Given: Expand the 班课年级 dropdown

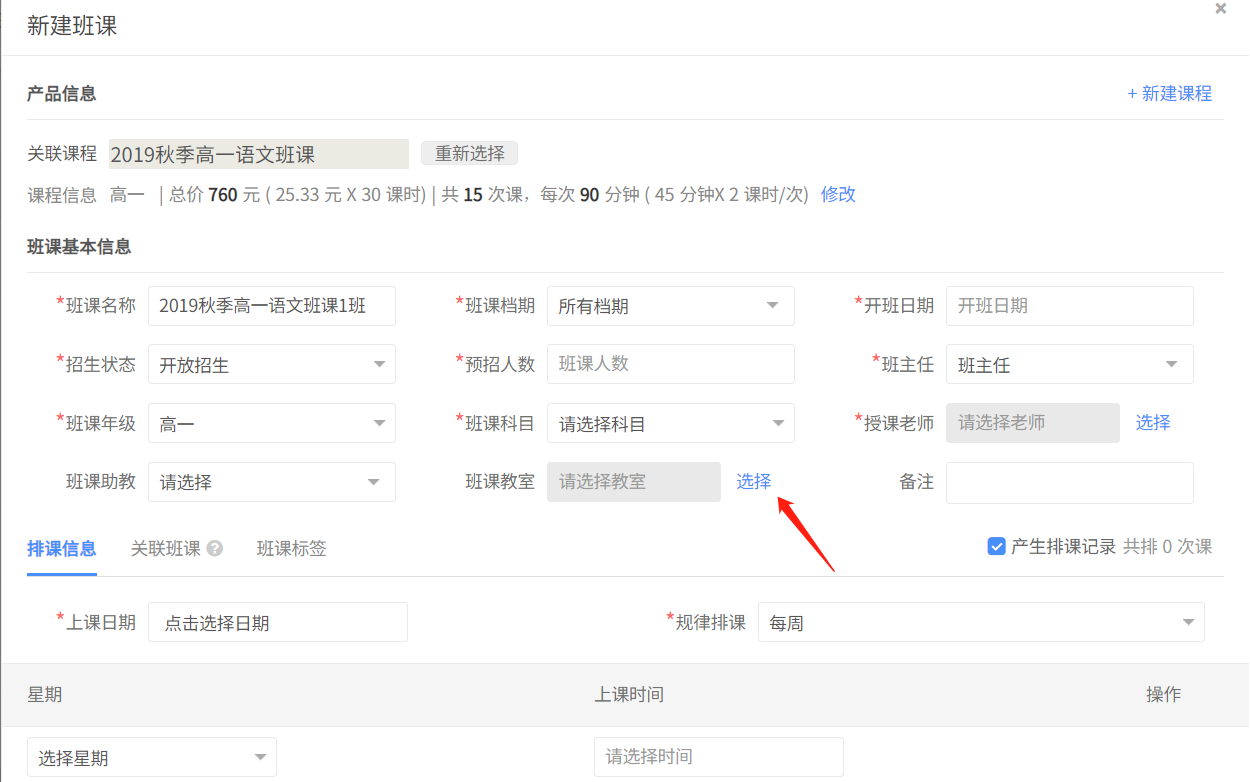Looking at the screenshot, I should pyautogui.click(x=272, y=423).
